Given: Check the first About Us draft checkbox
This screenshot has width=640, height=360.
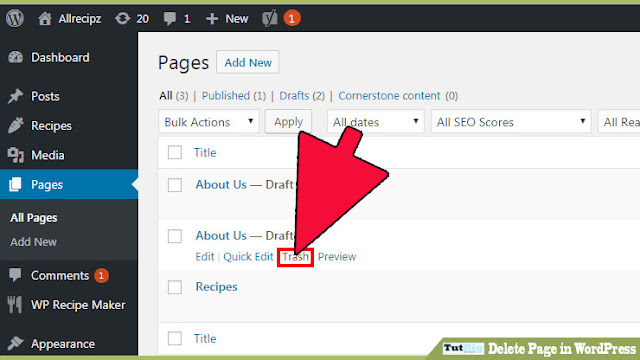Looking at the screenshot, I should (175, 185).
